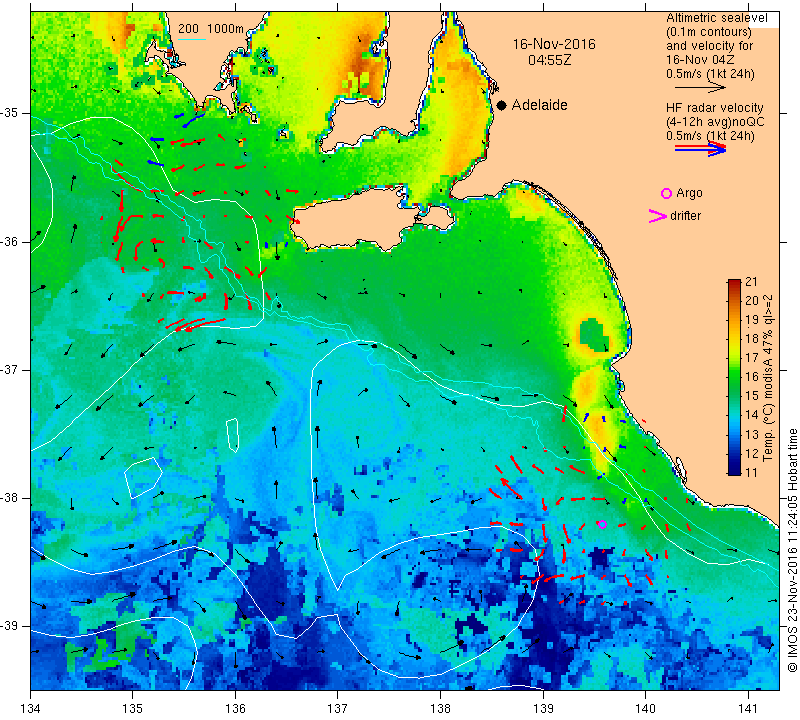The width and height of the screenshot is (800, 720).
Task: Click the magenta Argo circle in legend
Action: pos(666,193)
